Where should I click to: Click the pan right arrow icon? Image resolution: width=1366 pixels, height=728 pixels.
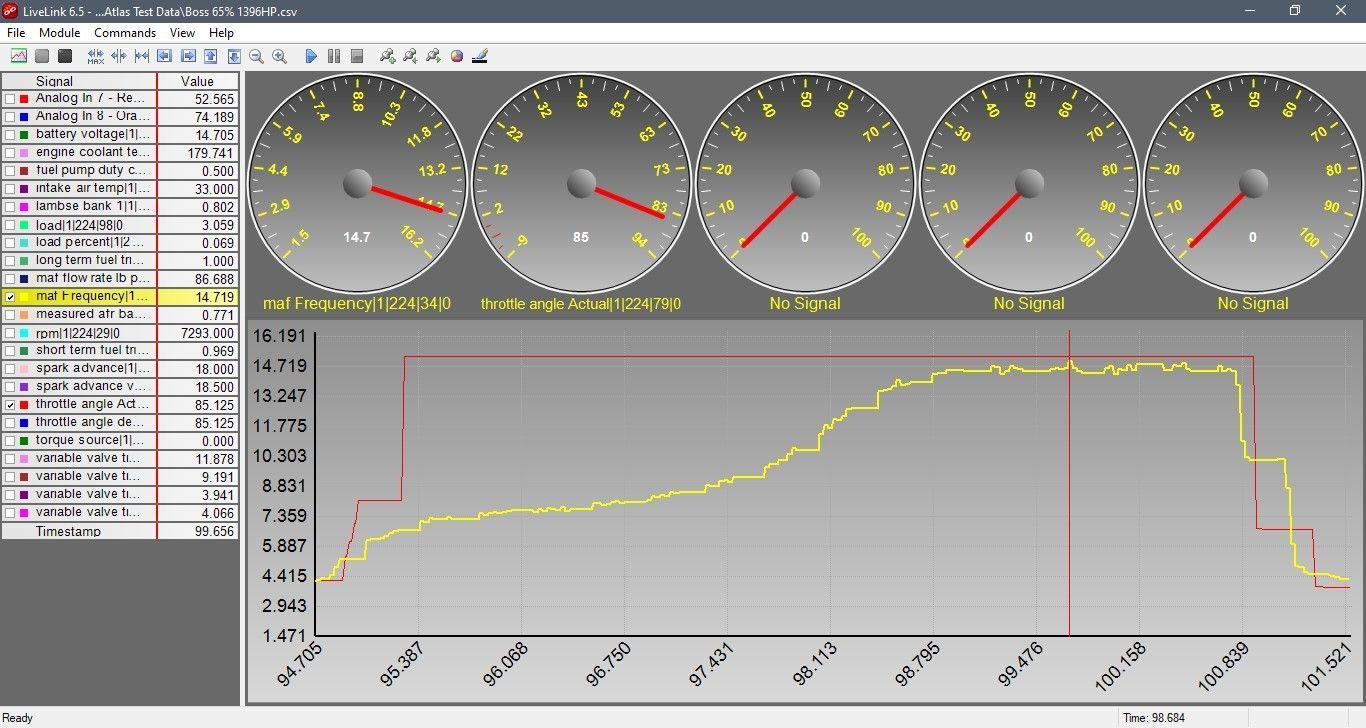tap(188, 56)
